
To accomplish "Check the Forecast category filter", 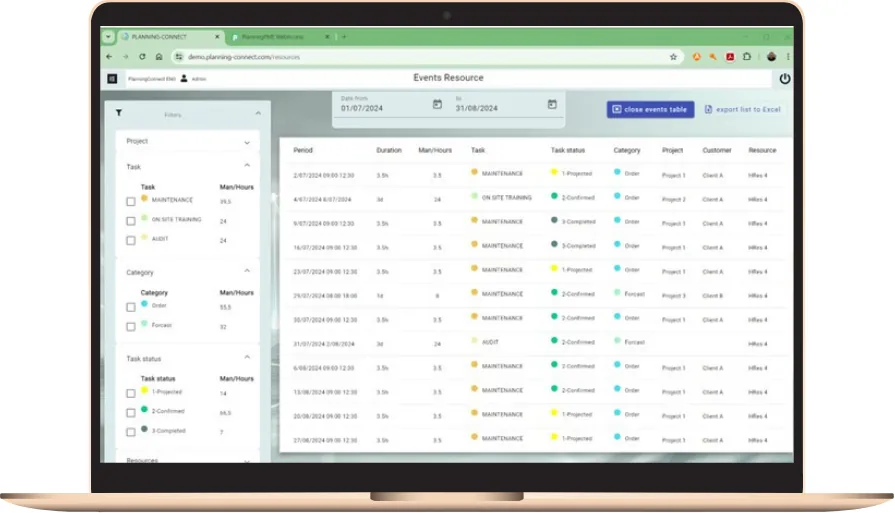I will point(131,326).
